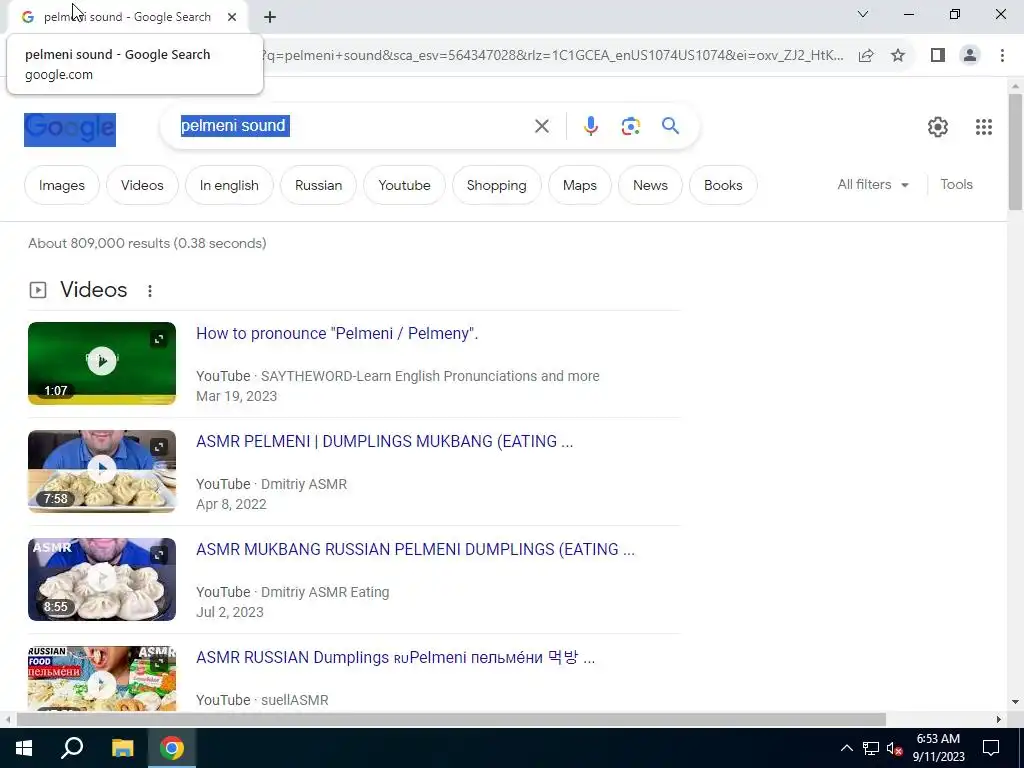This screenshot has height=768, width=1024.
Task: Open tab search chevron in title bar
Action: pos(863,14)
